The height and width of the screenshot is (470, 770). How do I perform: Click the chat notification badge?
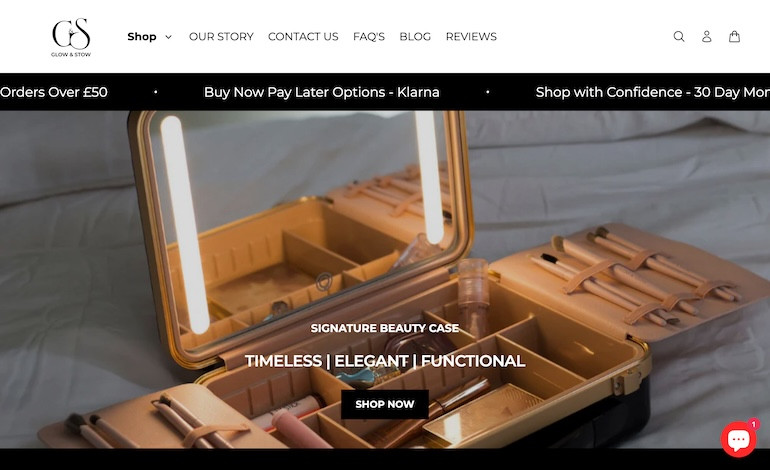(x=753, y=424)
